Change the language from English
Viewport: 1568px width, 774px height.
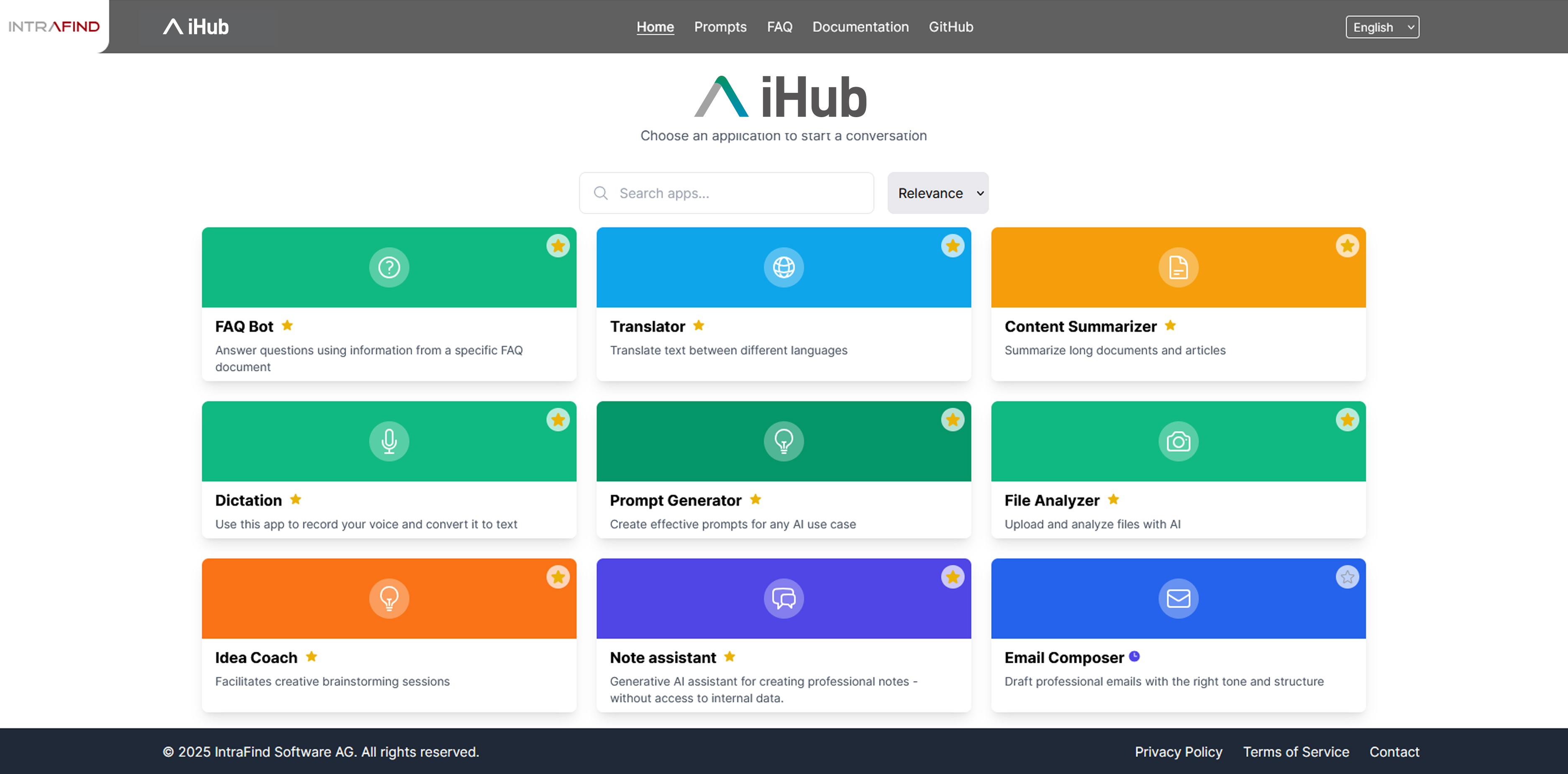1382,27
